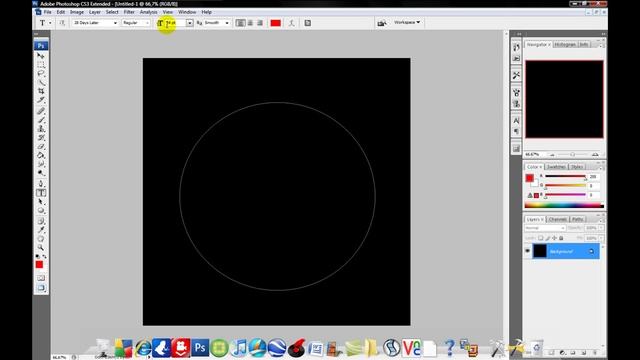Open the music notes icon in the dock
640x360 pixels.
click(239, 348)
